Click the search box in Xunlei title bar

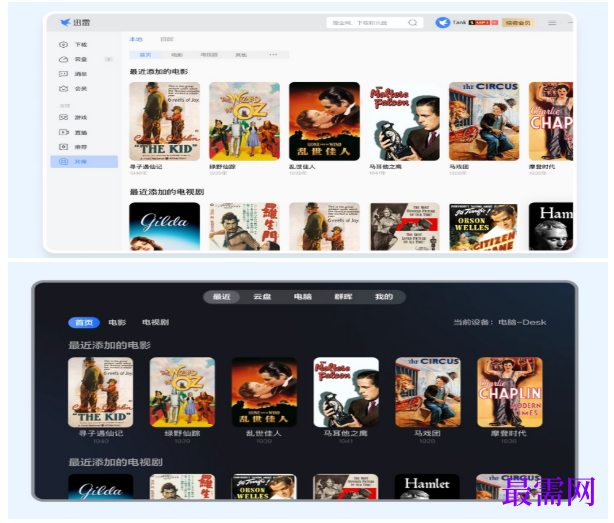click(x=375, y=23)
